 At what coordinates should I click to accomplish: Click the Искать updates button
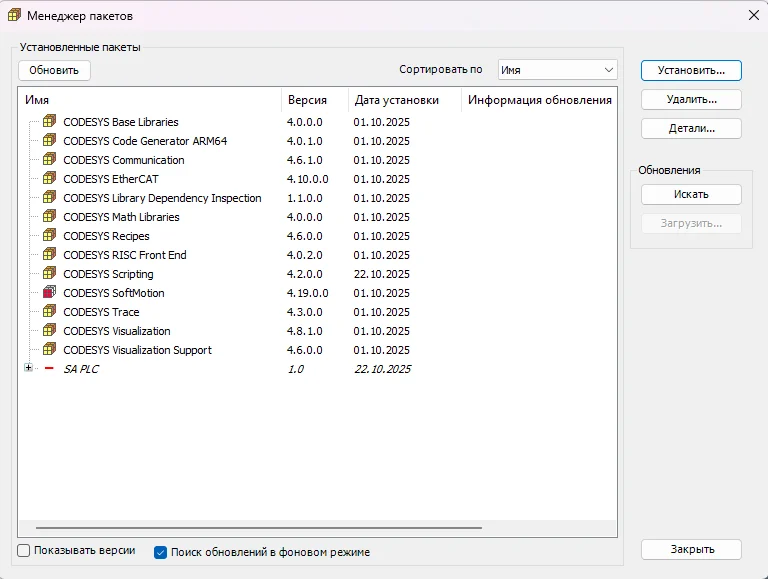point(691,194)
